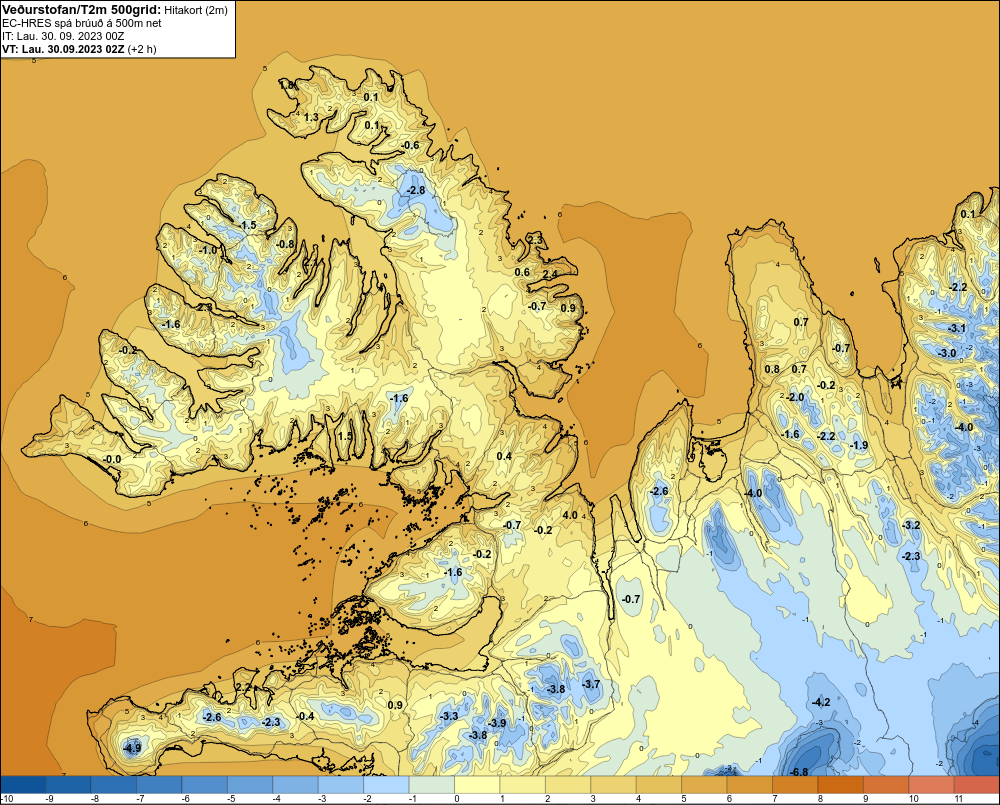Screen dimensions: 1000x805
Task: Click the "5" label on the color scale
Action: pyautogui.click(x=683, y=799)
